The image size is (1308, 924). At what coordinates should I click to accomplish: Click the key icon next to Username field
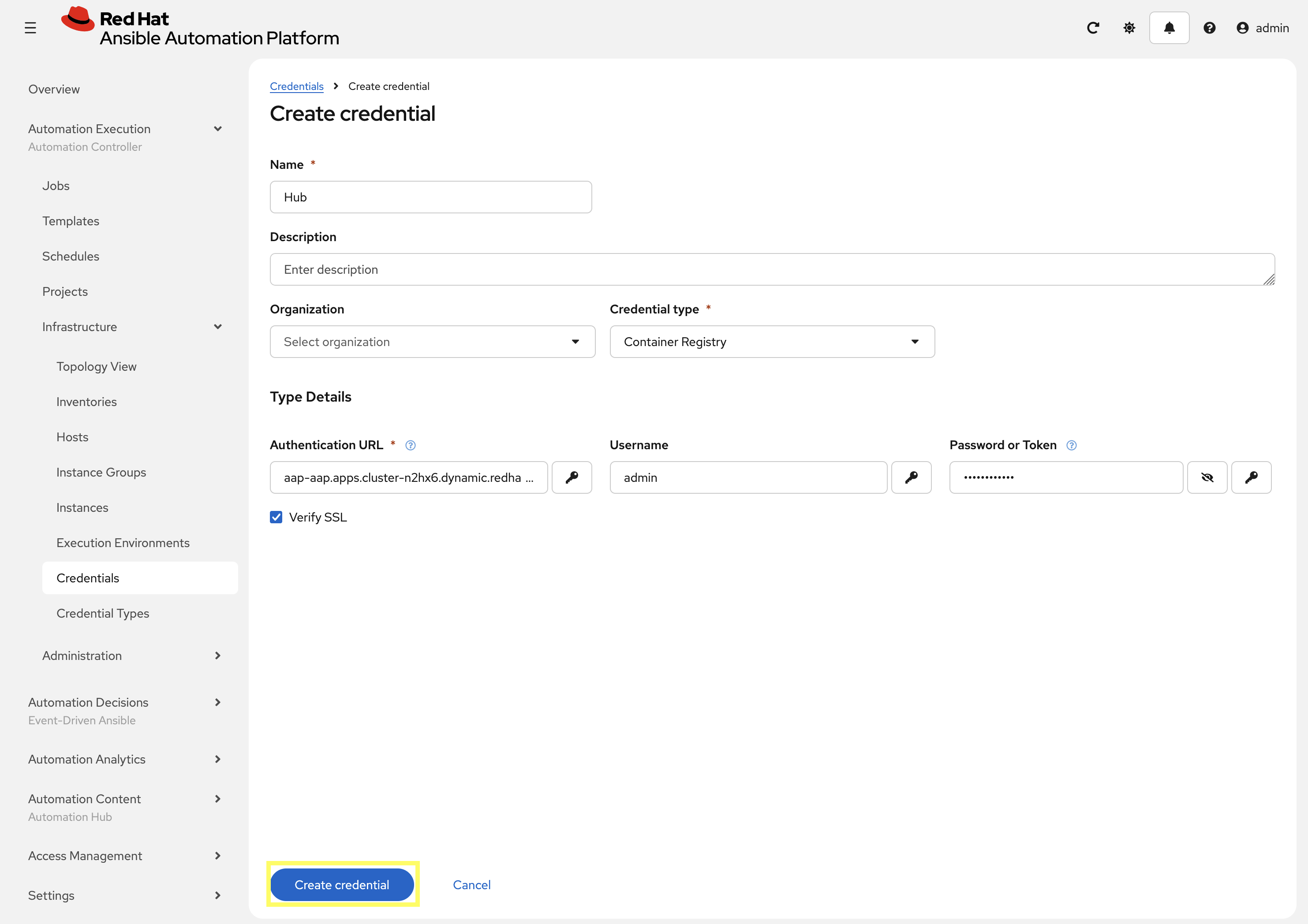pyautogui.click(x=911, y=477)
